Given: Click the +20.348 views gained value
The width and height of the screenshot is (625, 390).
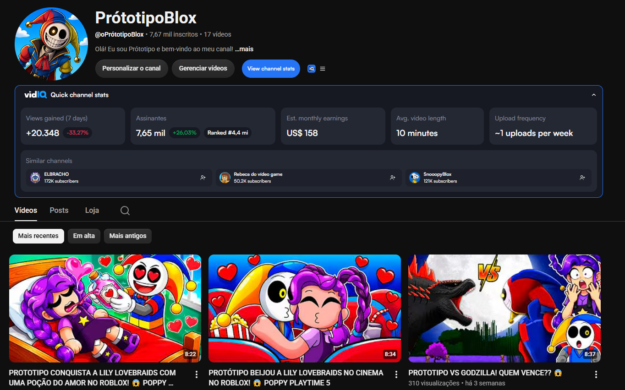Looking at the screenshot, I should [42, 133].
